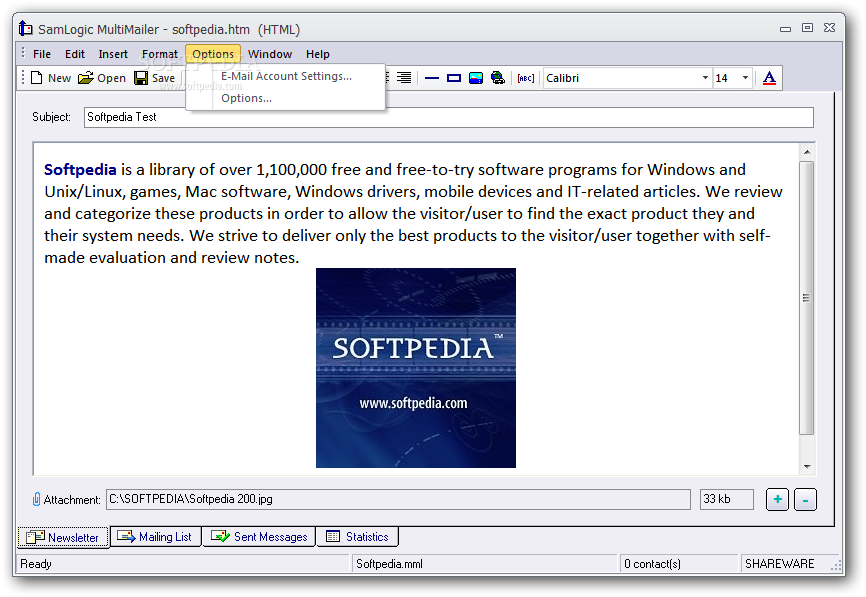Screen dimensions: 866x597
Task: Insert a horizontal line via toolbar icon
Action: [x=432, y=78]
